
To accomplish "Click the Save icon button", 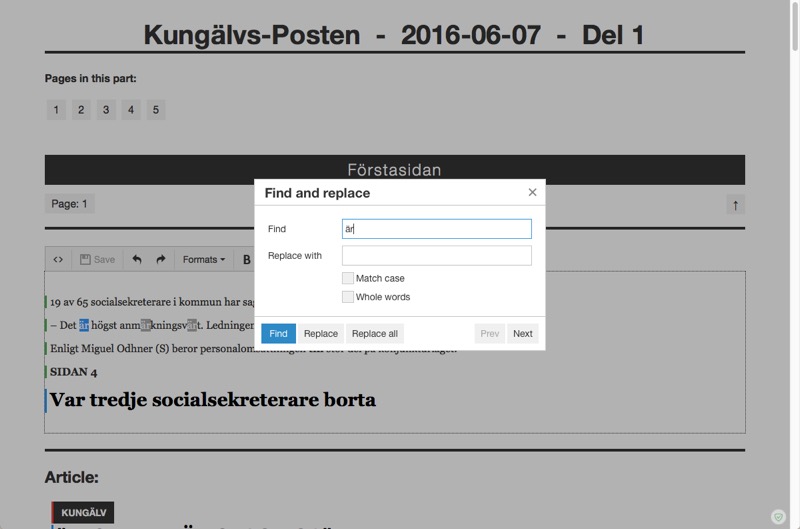I will coord(97,260).
